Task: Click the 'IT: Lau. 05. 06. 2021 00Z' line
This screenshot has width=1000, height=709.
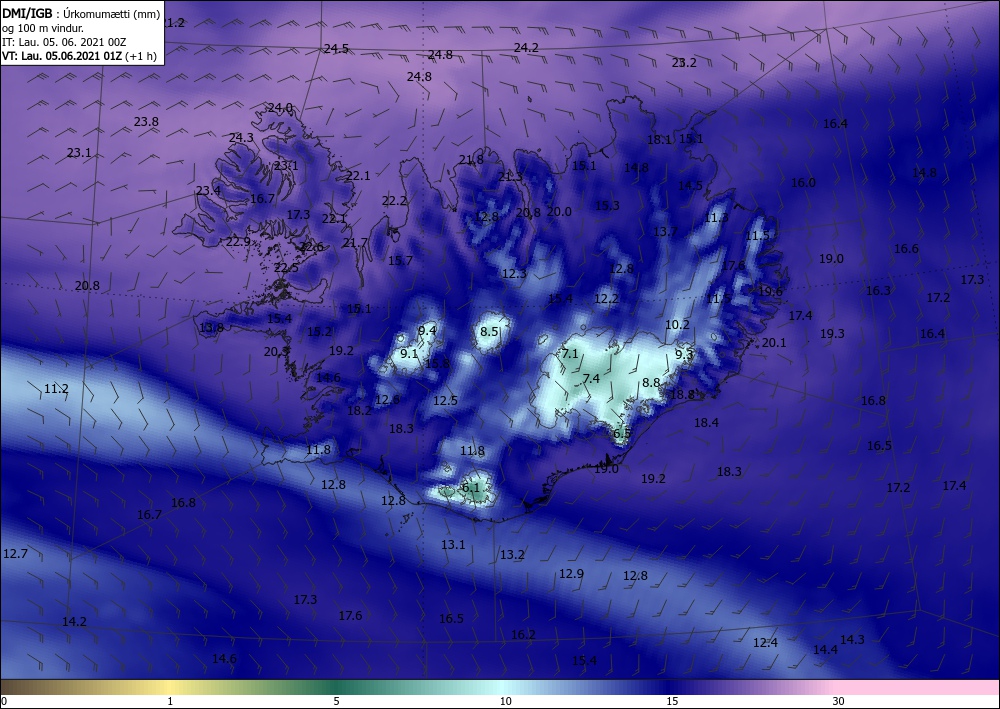Action: [x=64, y=42]
